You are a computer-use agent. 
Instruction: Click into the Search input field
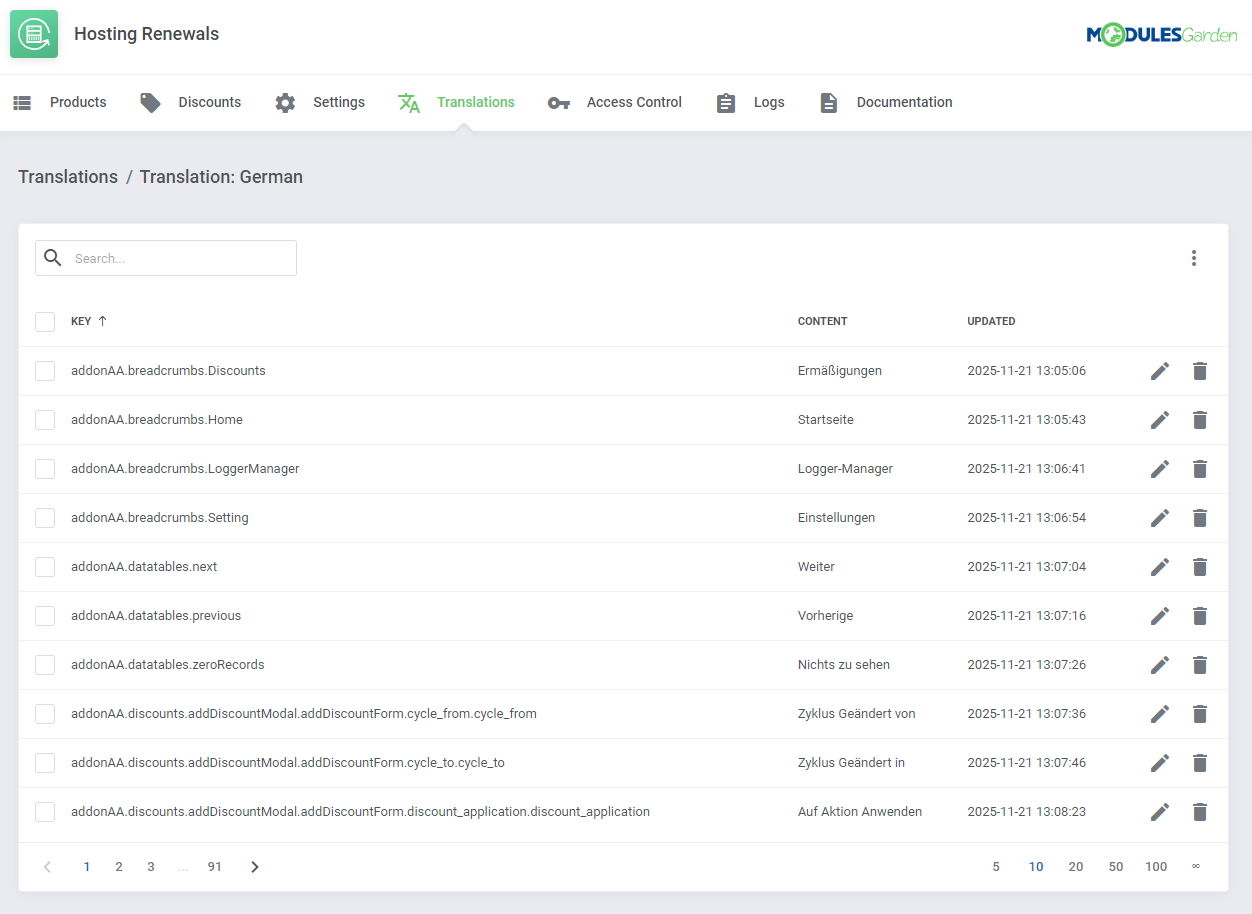(x=180, y=258)
